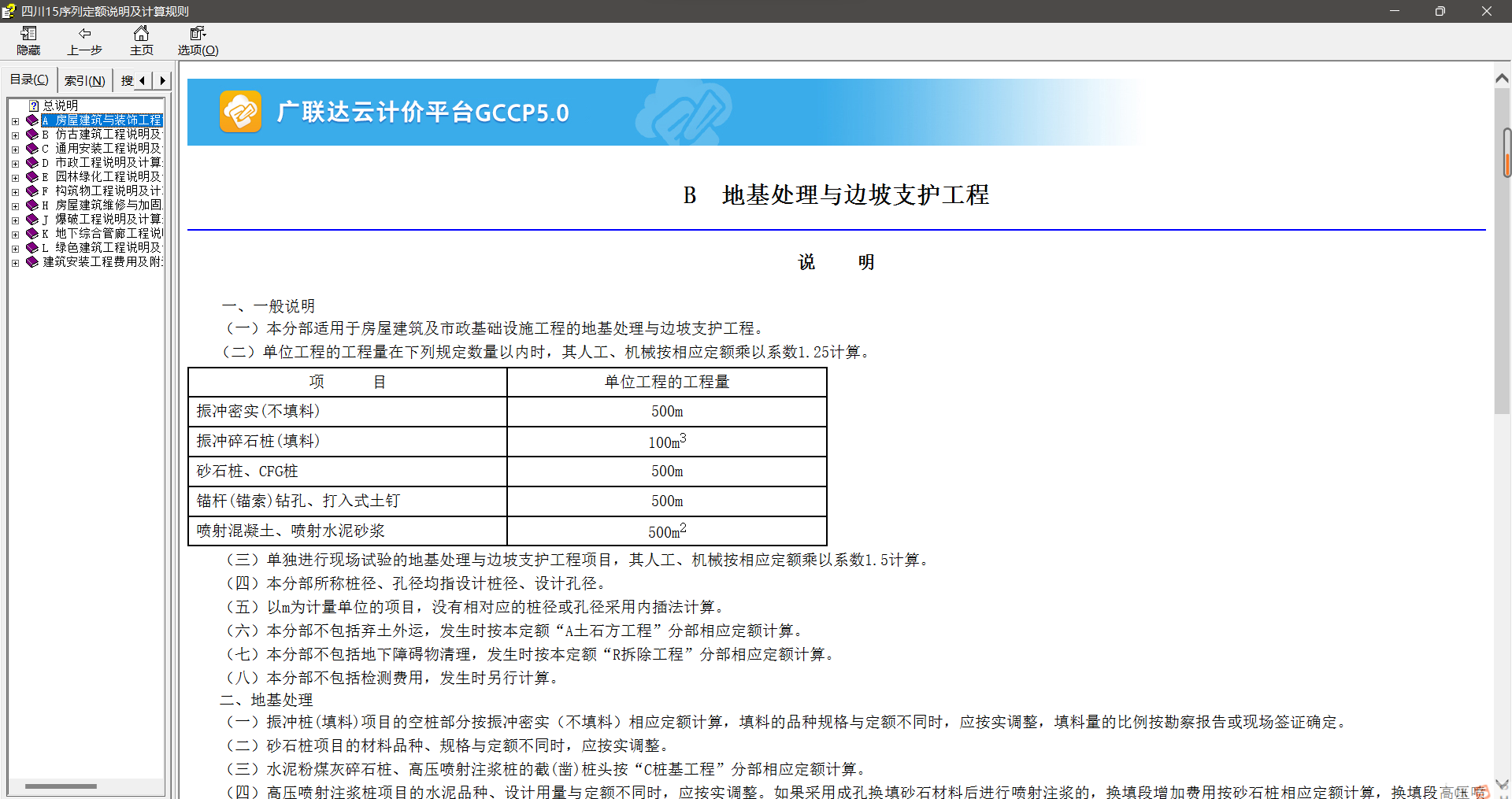Click the 隐藏 (Hide) toolbar icon
This screenshot has height=799, width=1512.
[x=29, y=33]
